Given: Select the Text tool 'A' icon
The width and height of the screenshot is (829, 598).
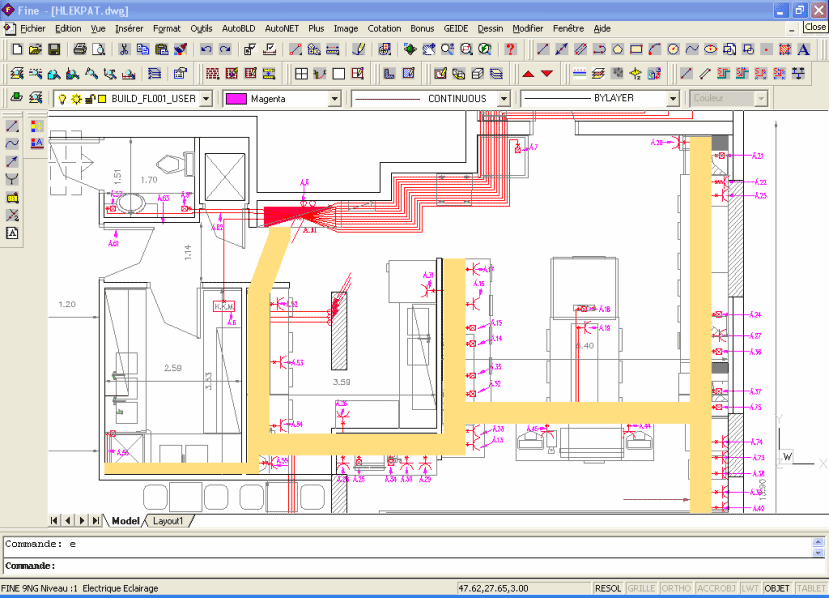Looking at the screenshot, I should [x=803, y=49].
